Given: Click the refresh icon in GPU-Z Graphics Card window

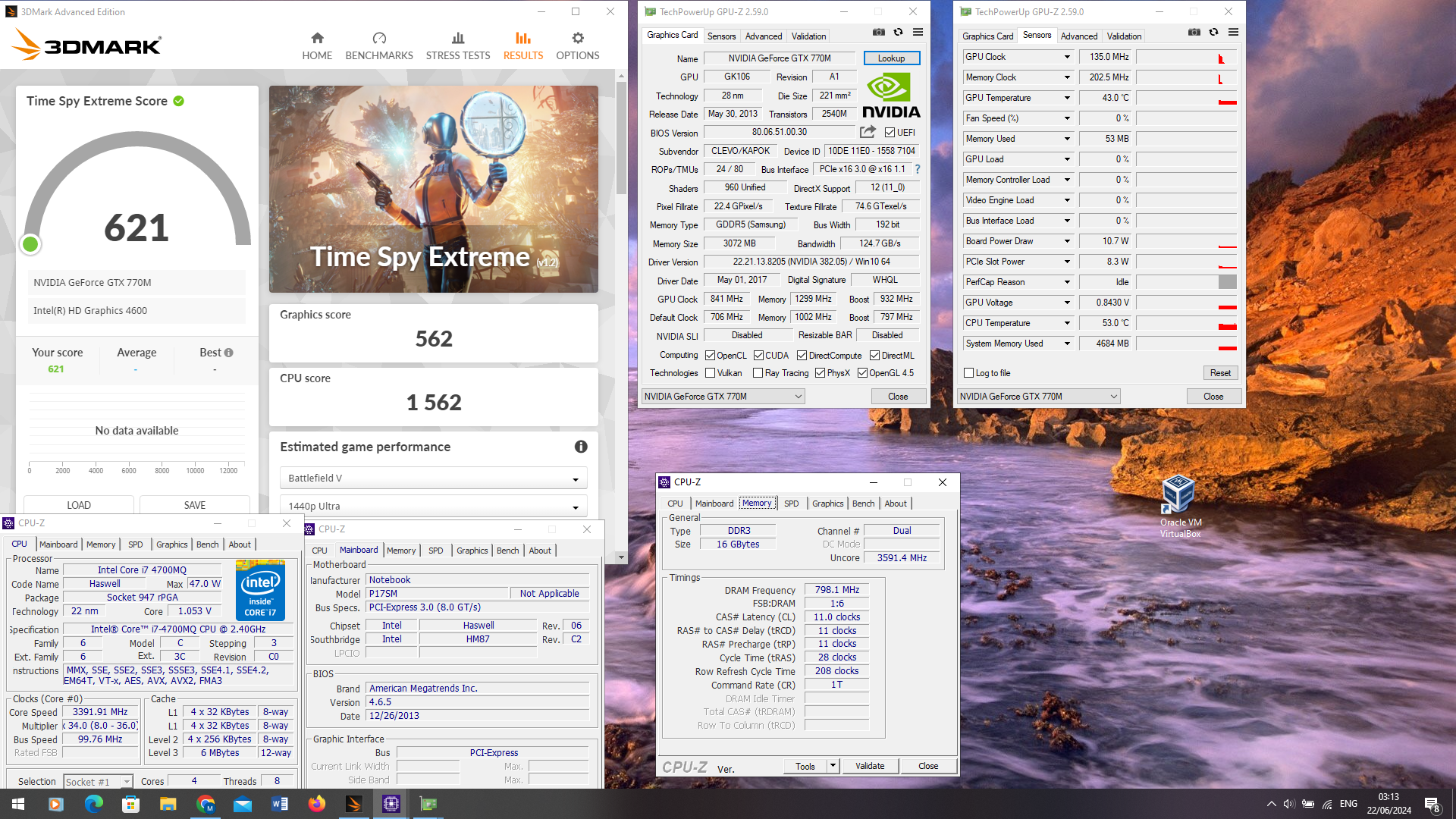Looking at the screenshot, I should [898, 33].
